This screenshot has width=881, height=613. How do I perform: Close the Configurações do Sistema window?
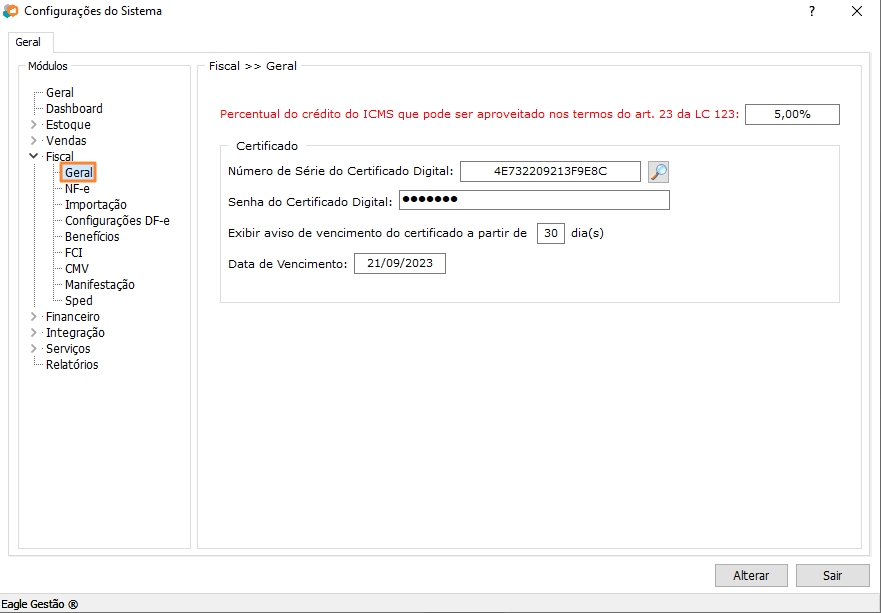pyautogui.click(x=857, y=11)
